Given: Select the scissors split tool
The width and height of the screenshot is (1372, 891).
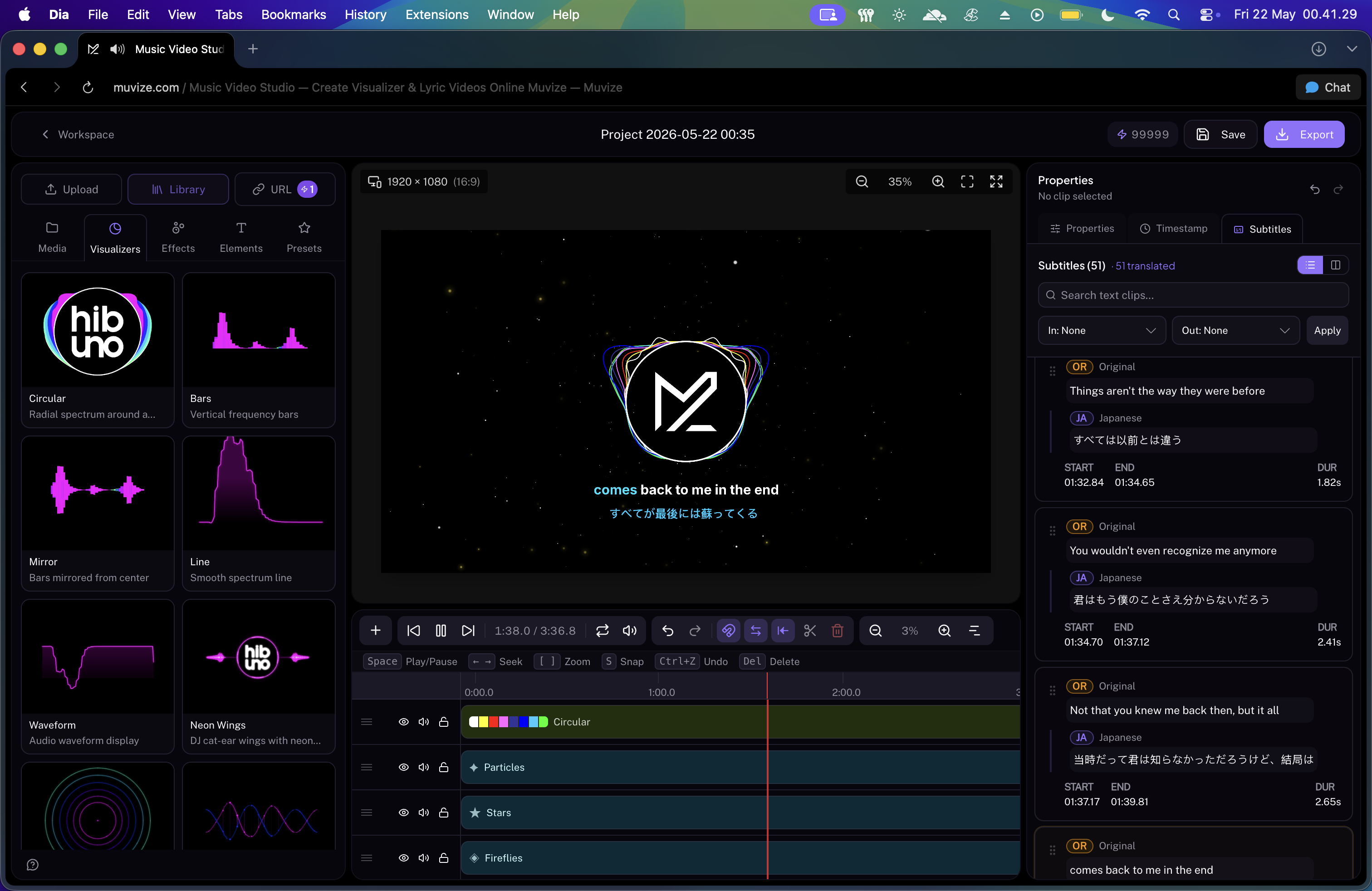Looking at the screenshot, I should coord(810,631).
